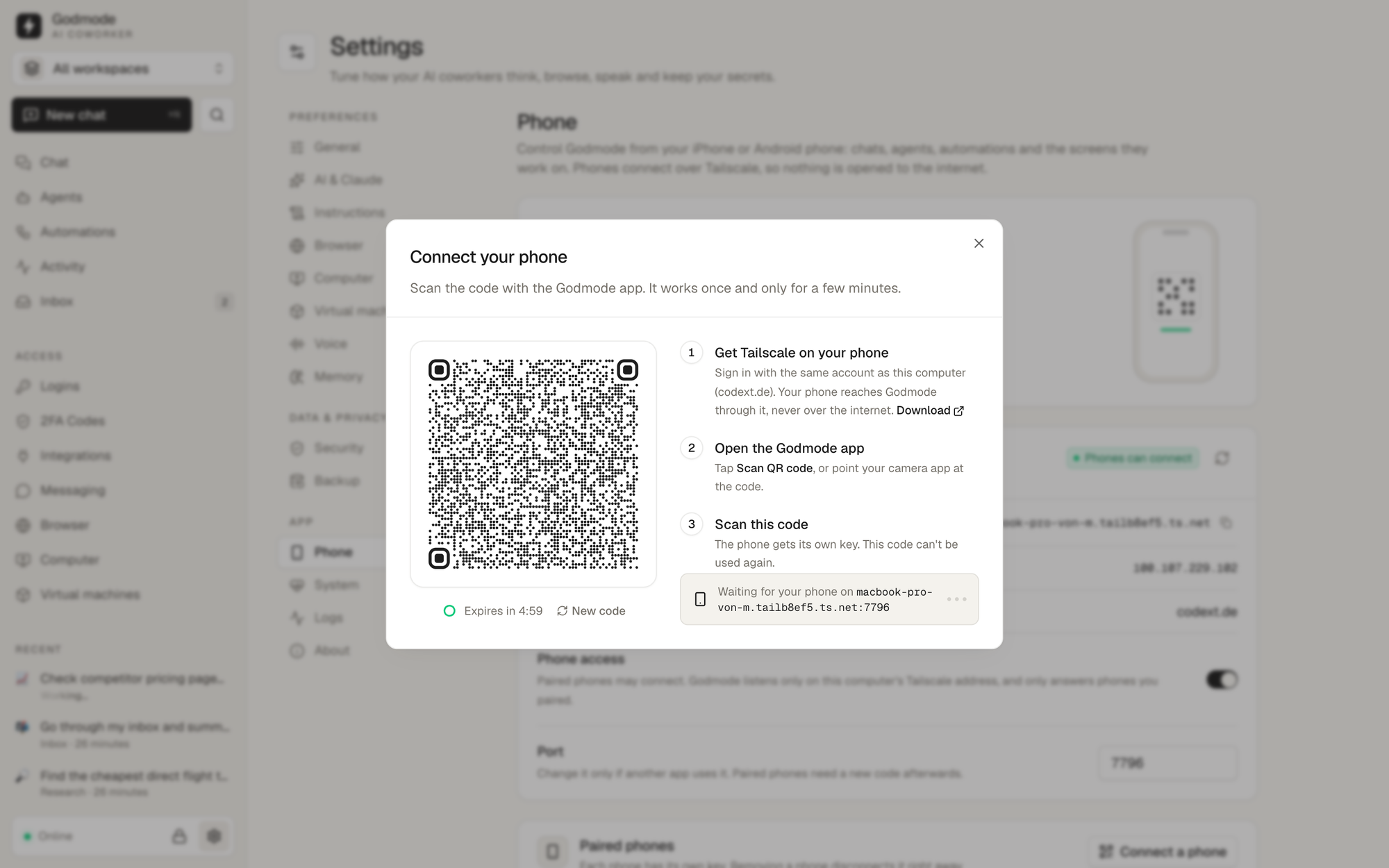Copy the tailnet hostname with copy icon

click(1226, 523)
